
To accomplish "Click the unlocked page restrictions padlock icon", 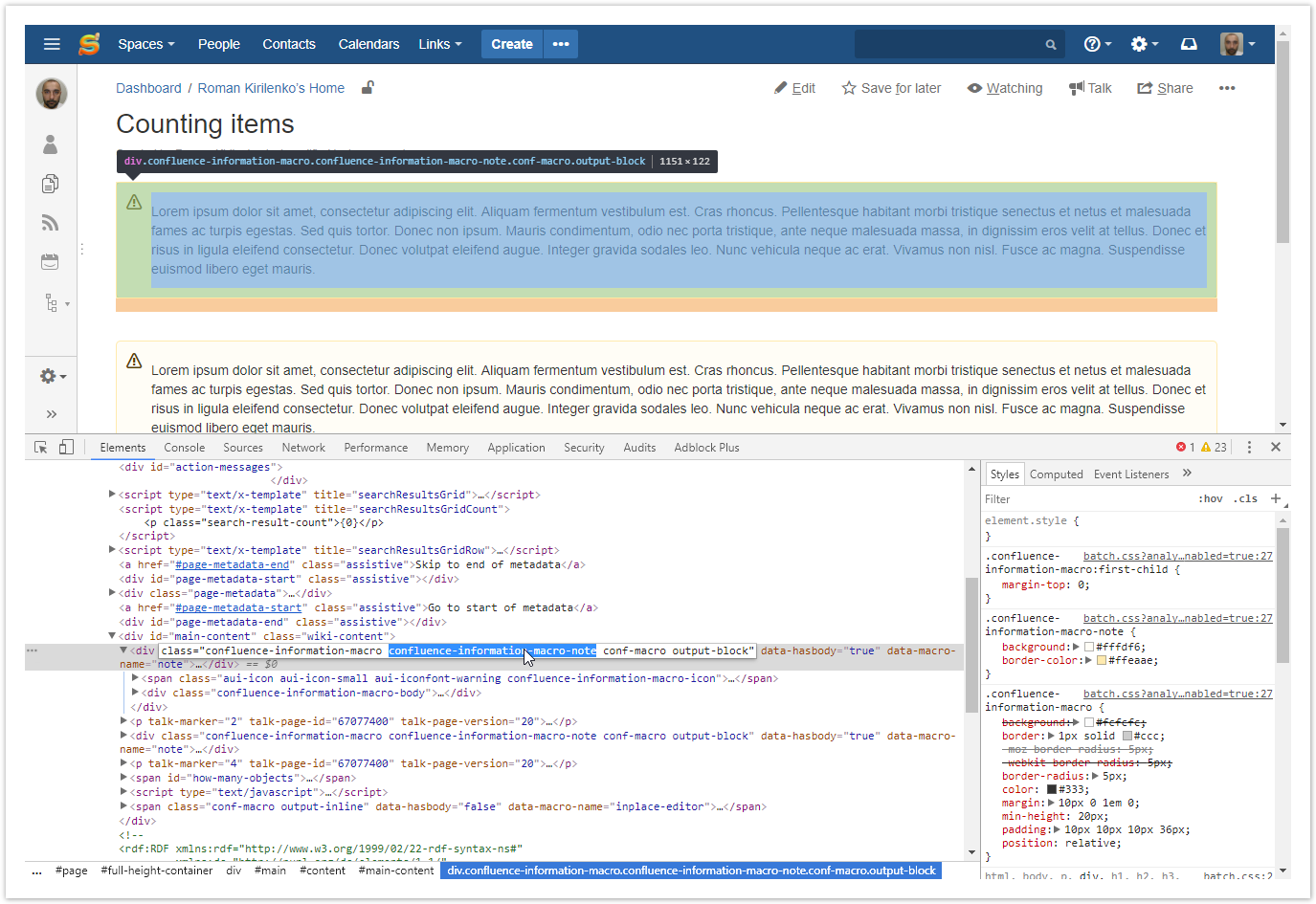I will (x=368, y=87).
